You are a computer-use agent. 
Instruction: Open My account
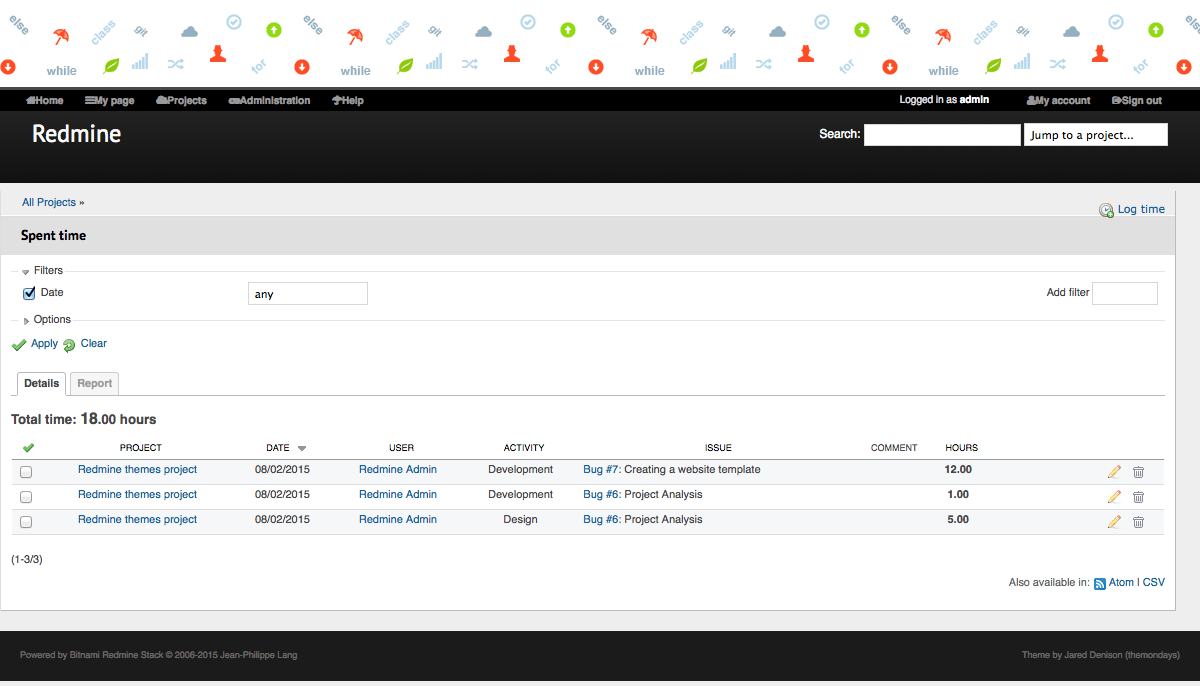tap(1059, 101)
